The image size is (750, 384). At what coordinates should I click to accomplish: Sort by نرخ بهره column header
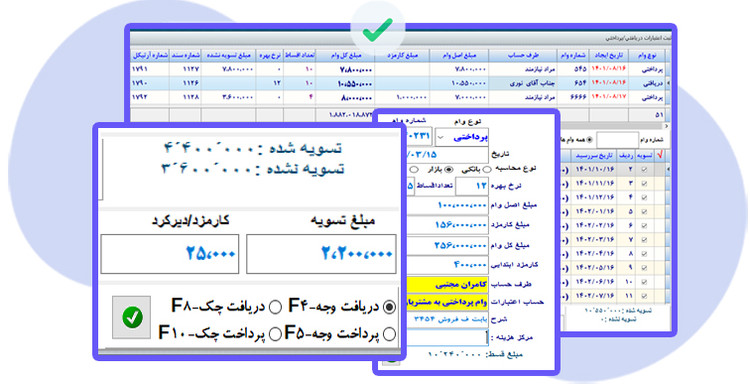(x=270, y=55)
